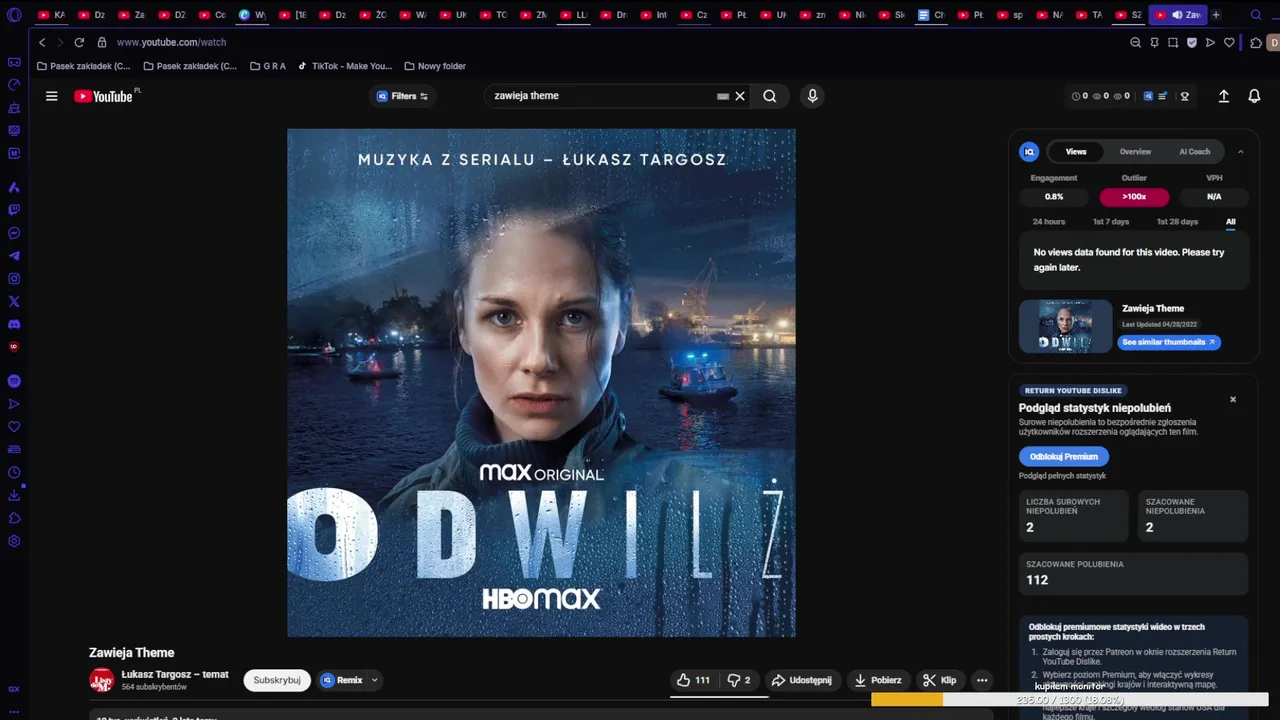Subscribe to Łukasz Targosz channel
This screenshot has height=720, width=1280.
(x=277, y=680)
